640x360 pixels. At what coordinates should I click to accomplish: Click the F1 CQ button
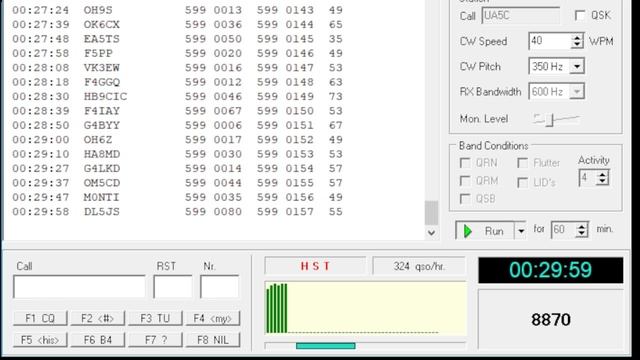click(40, 318)
